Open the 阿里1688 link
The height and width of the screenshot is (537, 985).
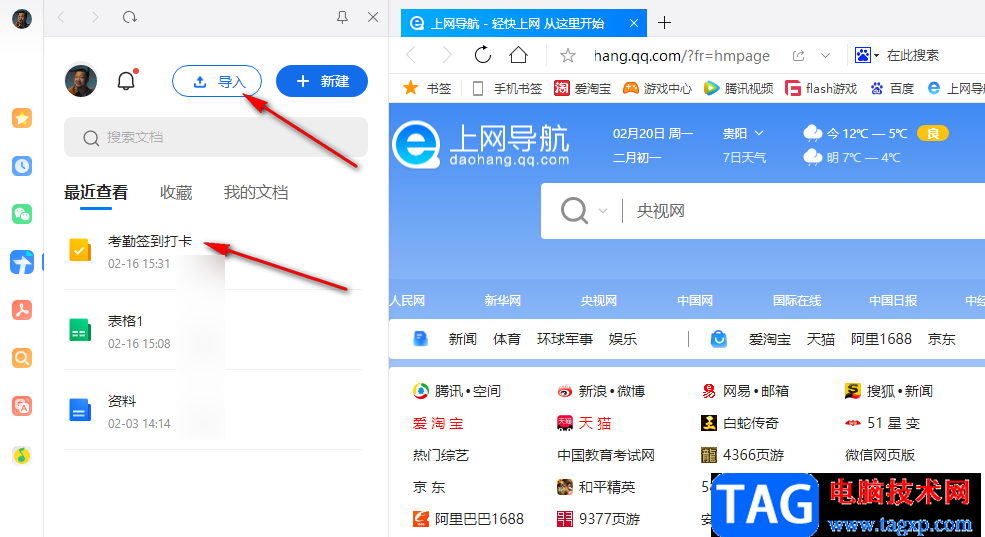tap(881, 339)
